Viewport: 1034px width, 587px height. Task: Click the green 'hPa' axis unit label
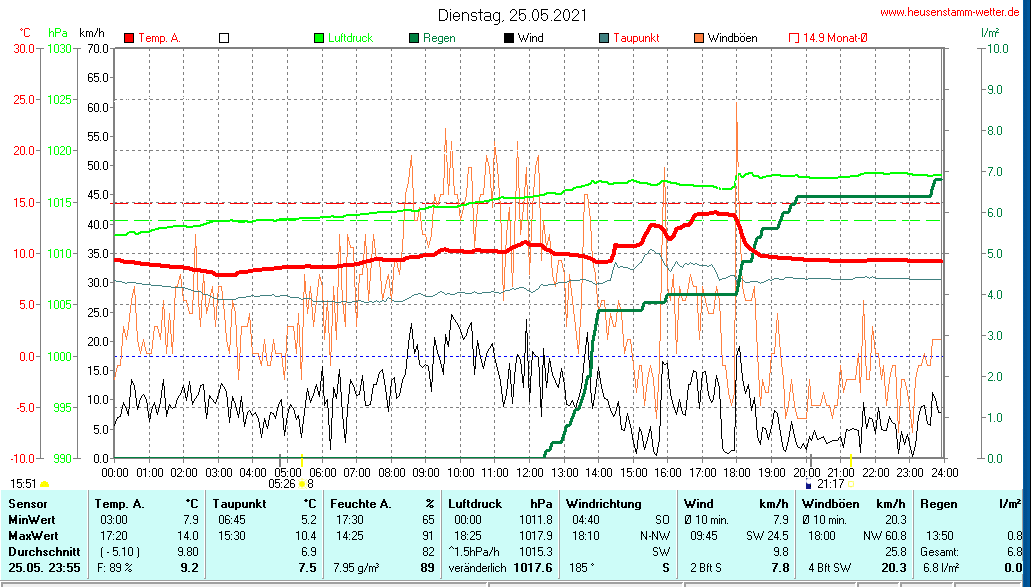[57, 33]
